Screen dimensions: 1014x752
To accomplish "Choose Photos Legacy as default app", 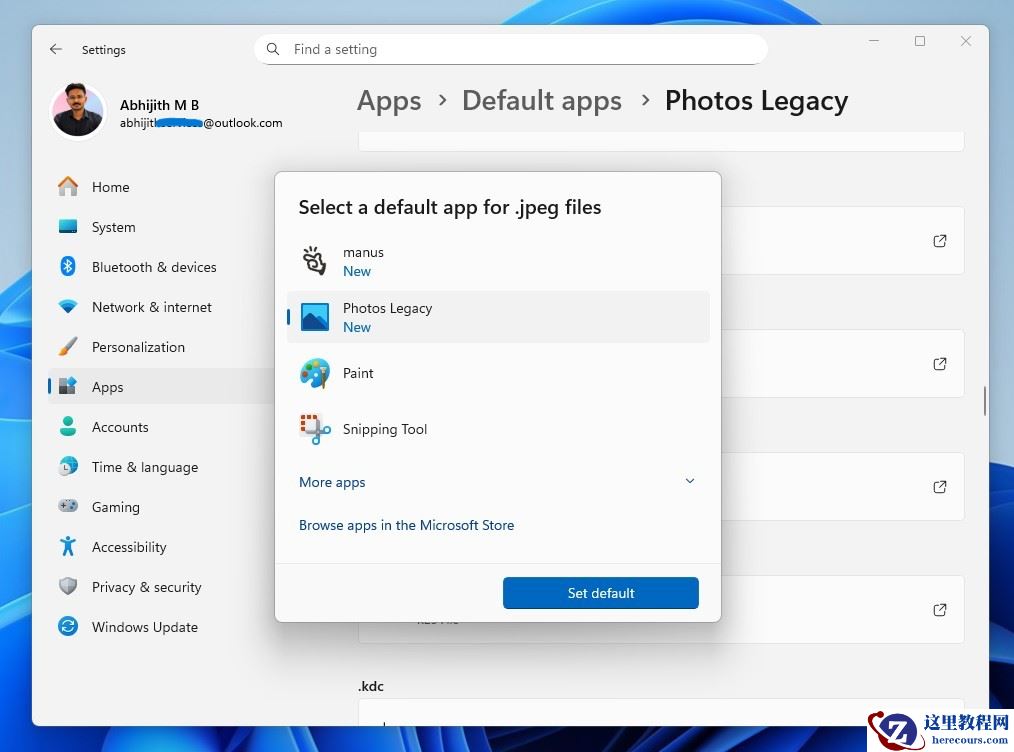I will pos(497,317).
